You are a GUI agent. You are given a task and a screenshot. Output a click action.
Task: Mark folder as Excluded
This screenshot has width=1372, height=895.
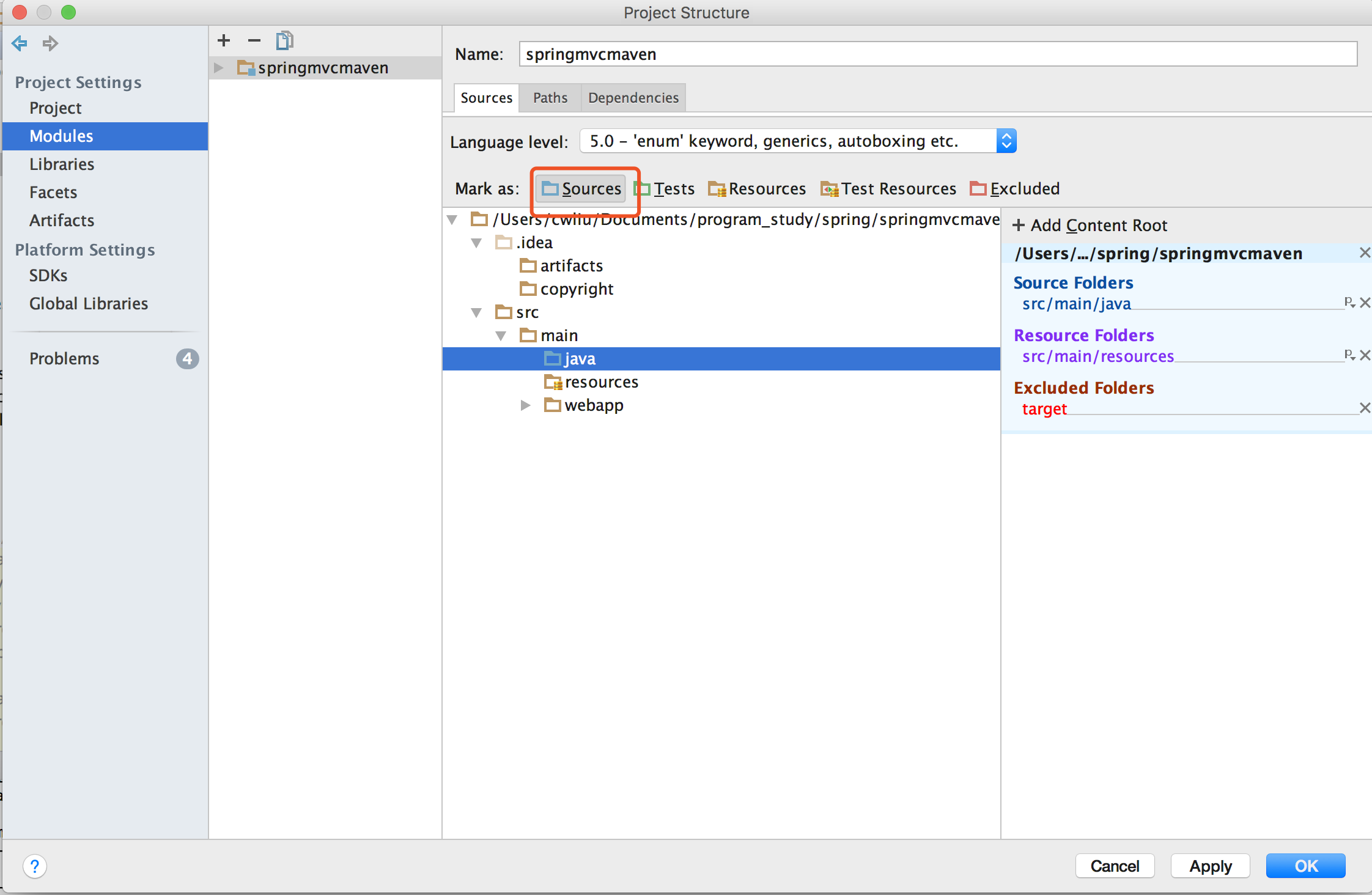(x=1015, y=189)
